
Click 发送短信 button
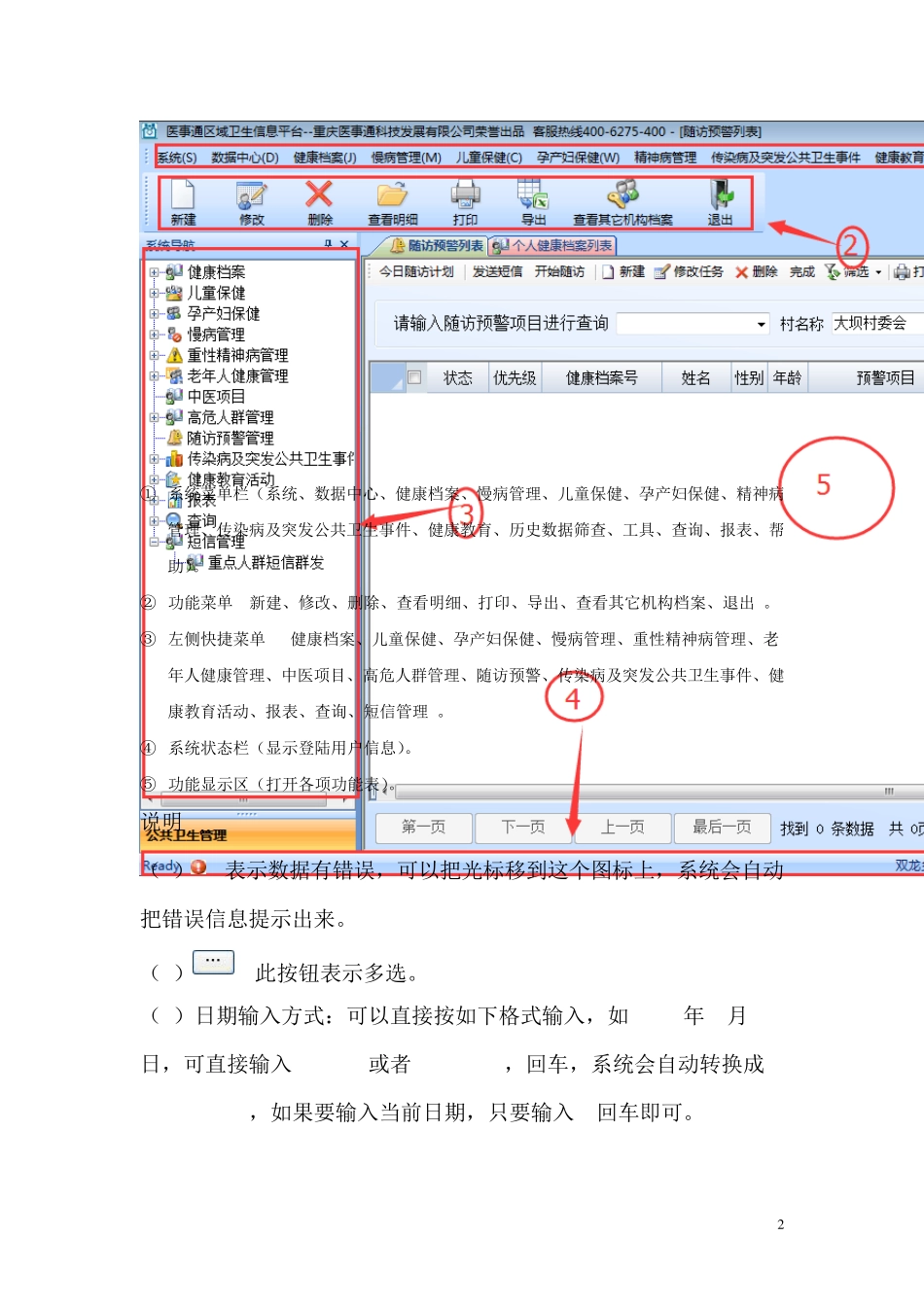coord(497,271)
